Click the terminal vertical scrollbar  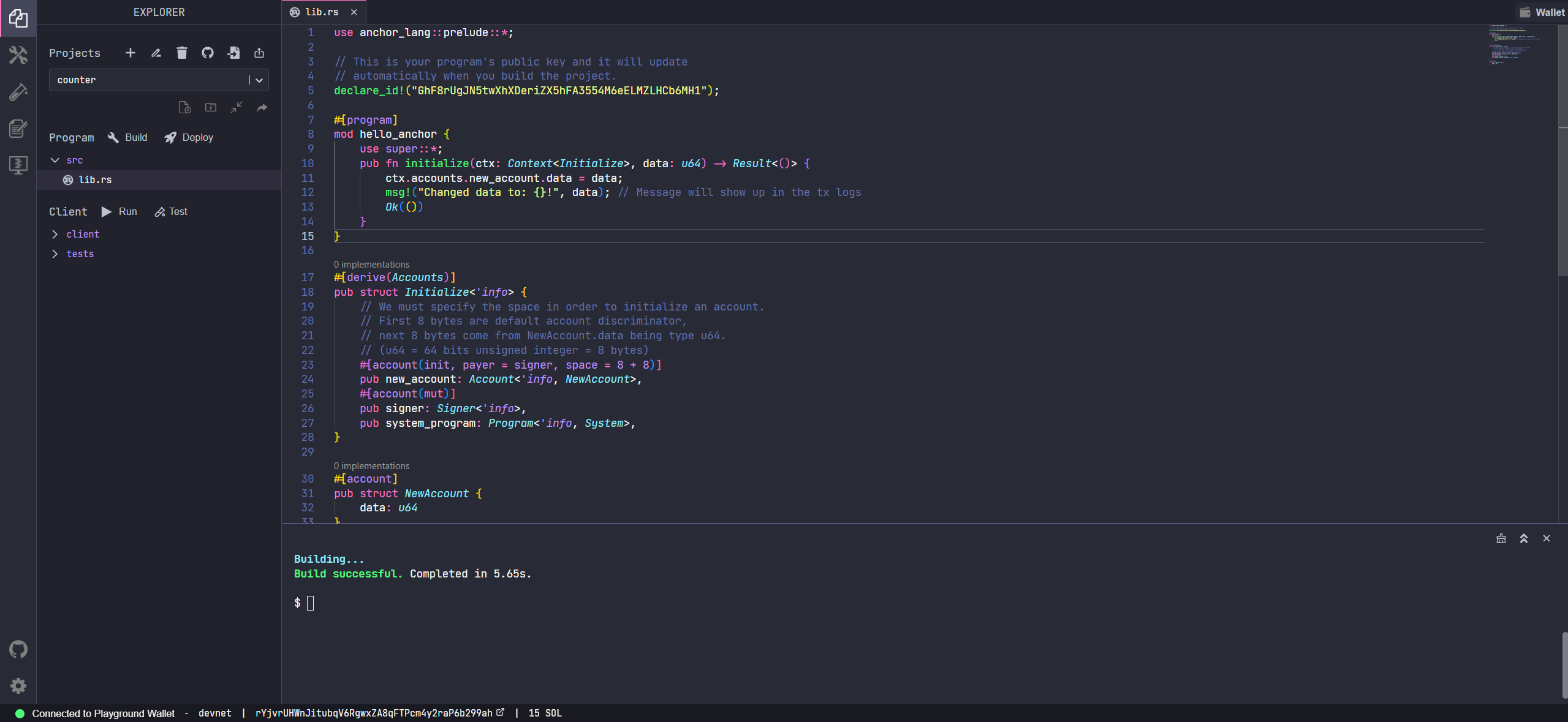[x=1564, y=664]
